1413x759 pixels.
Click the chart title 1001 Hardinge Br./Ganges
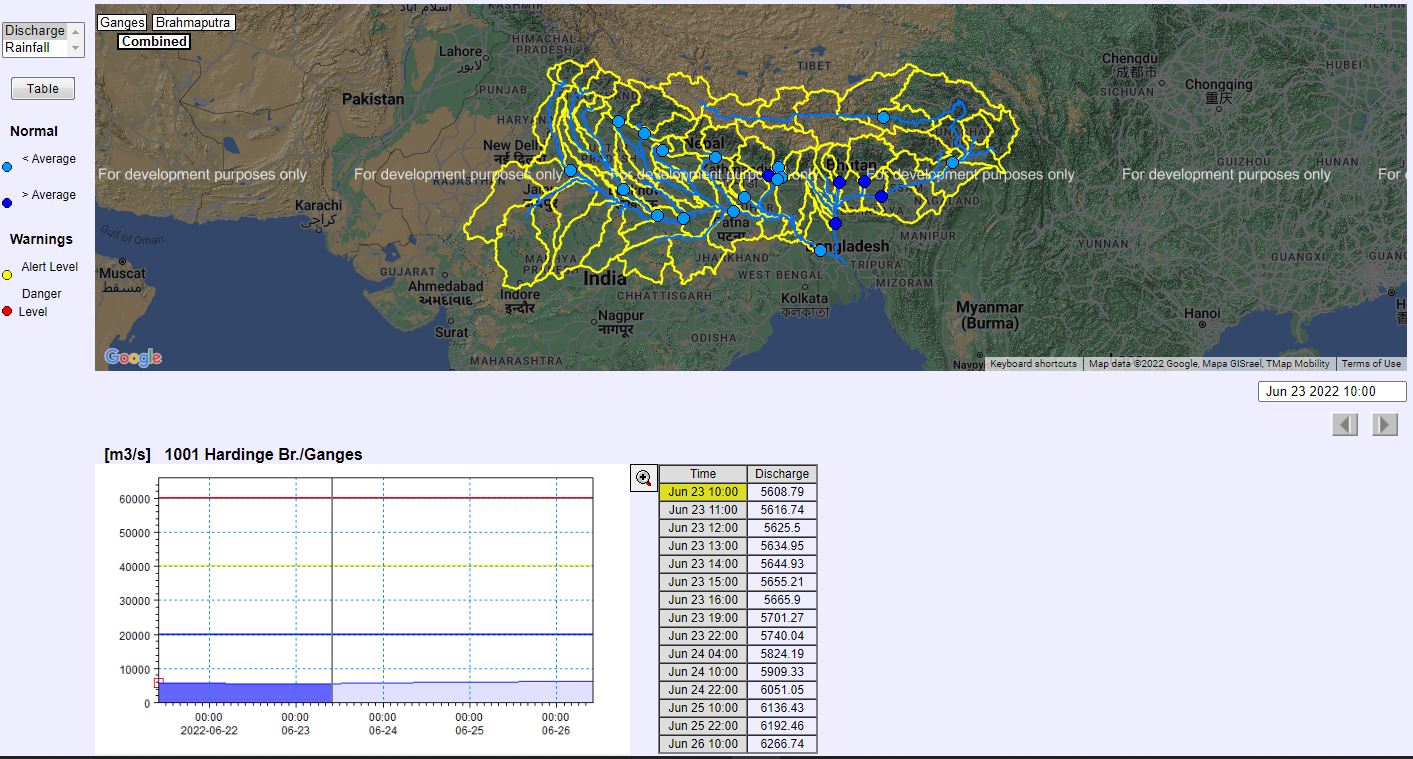pyautogui.click(x=263, y=455)
